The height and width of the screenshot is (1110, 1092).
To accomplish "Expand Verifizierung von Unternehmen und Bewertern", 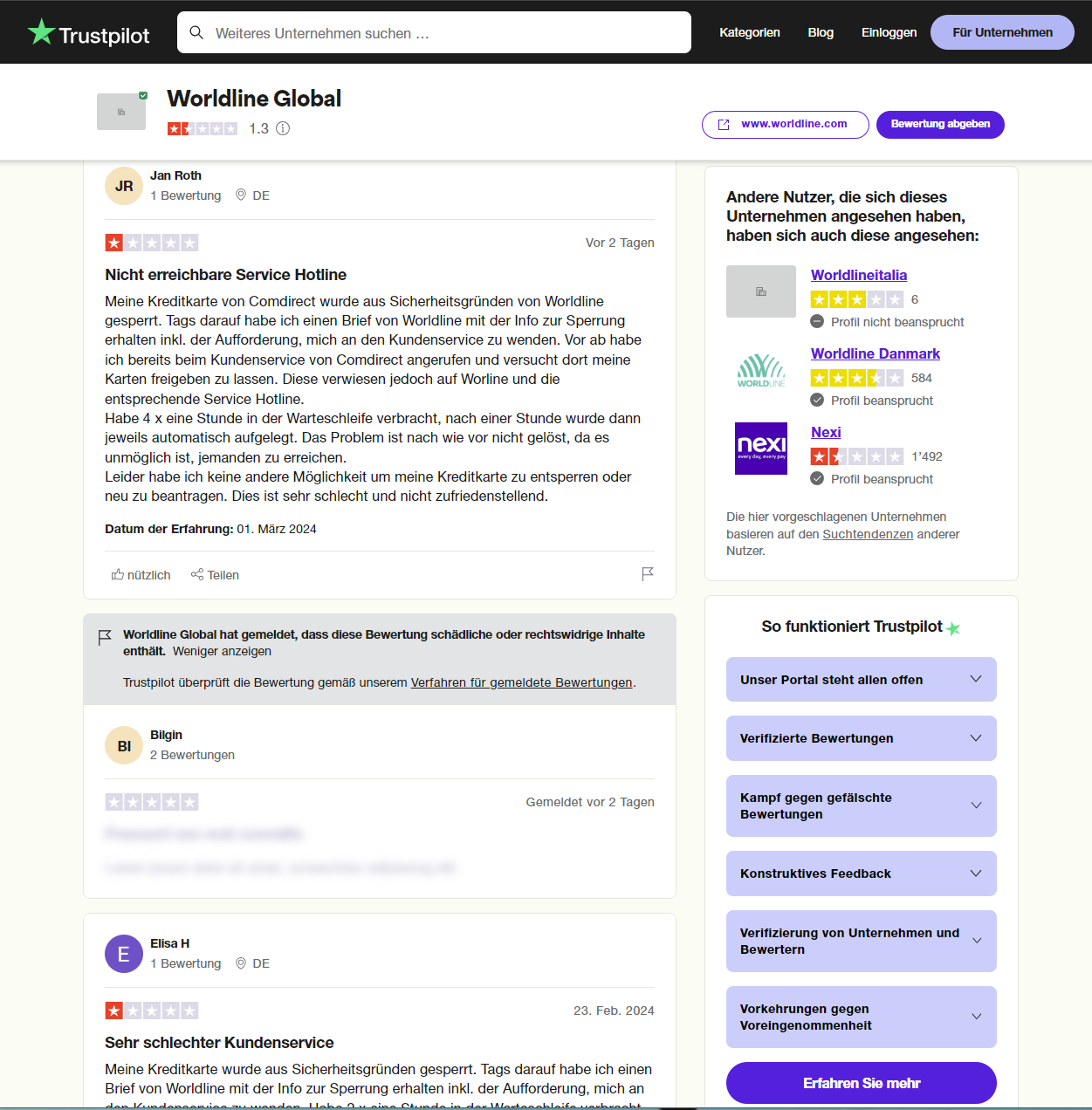I will (x=862, y=941).
